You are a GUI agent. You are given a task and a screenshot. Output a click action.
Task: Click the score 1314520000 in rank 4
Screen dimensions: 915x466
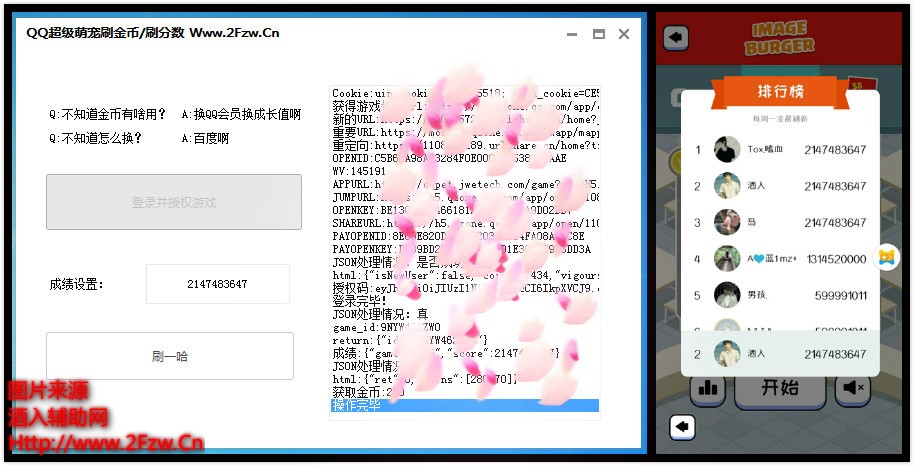click(836, 259)
